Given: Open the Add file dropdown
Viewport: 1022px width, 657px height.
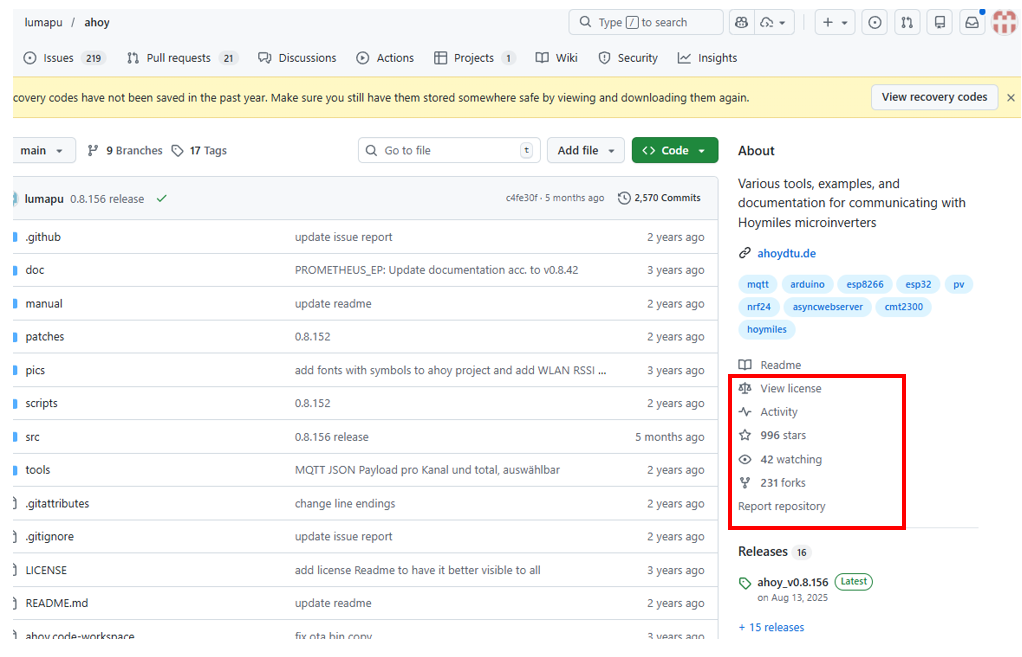Looking at the screenshot, I should pyautogui.click(x=586, y=150).
